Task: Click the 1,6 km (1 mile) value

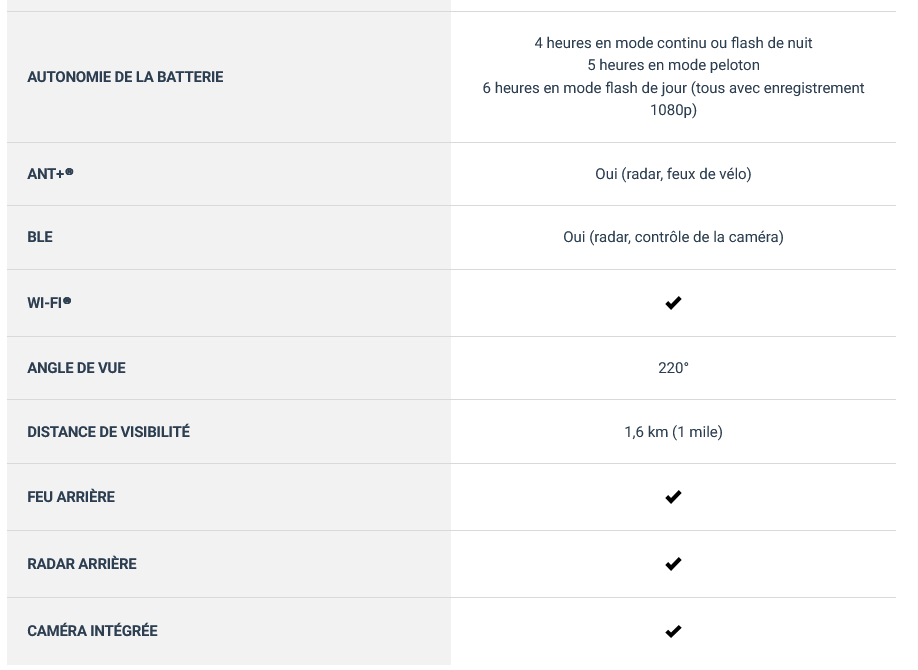Action: tap(673, 432)
